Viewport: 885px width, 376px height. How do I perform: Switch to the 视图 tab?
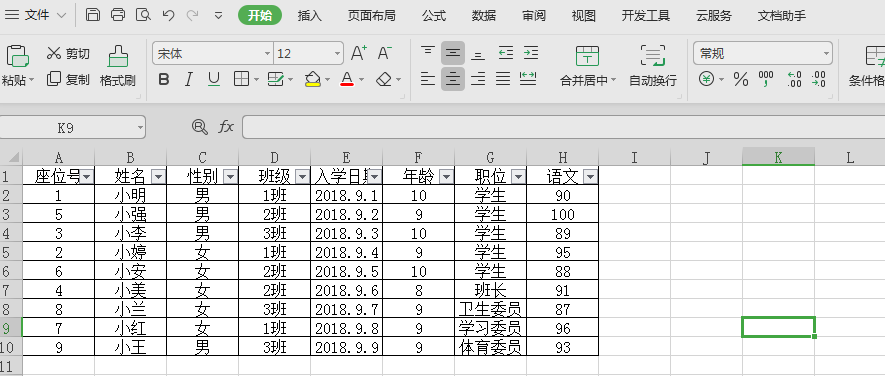coord(584,15)
